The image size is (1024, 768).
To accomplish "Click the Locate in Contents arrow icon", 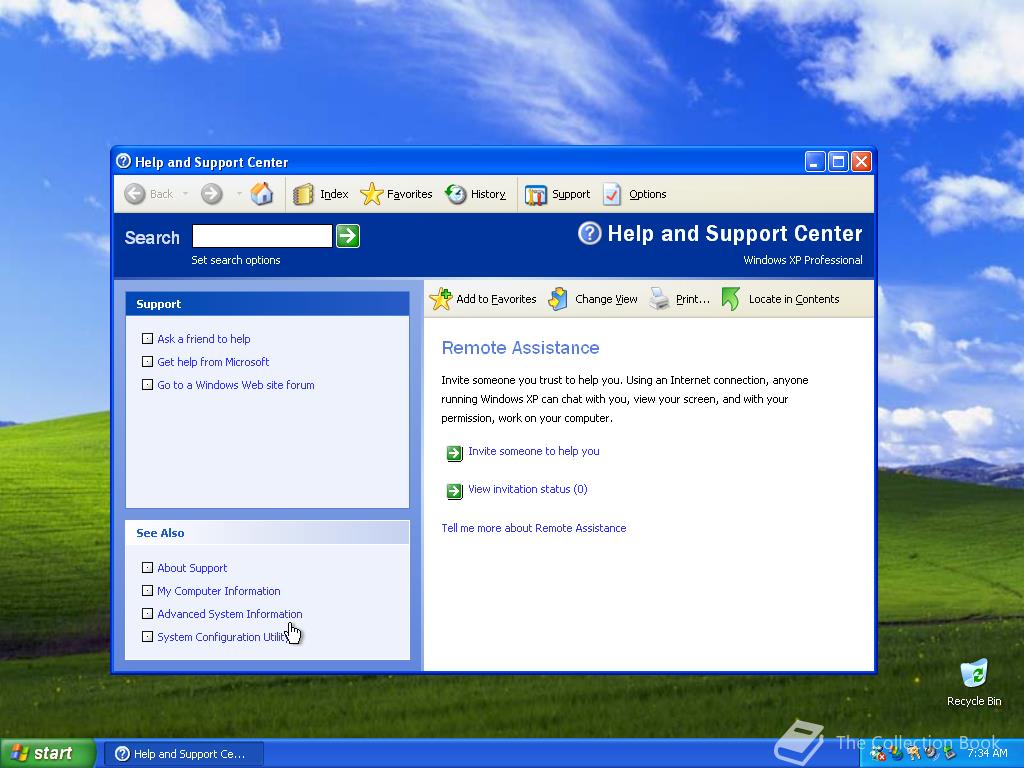I will pyautogui.click(x=731, y=299).
